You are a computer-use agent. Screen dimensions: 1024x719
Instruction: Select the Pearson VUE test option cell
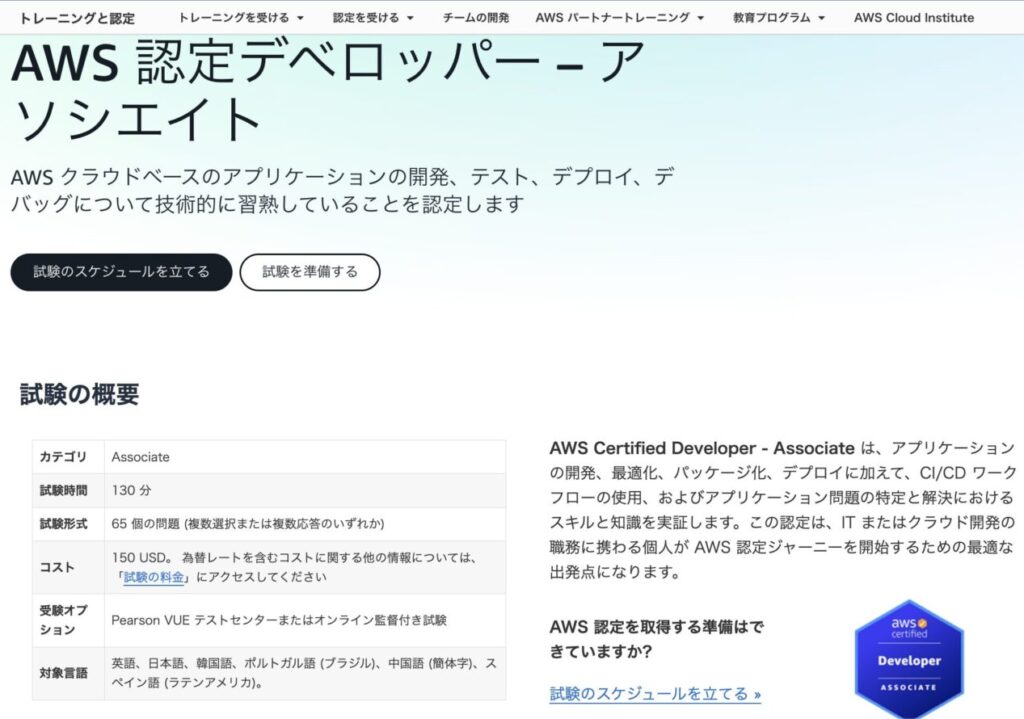point(305,620)
